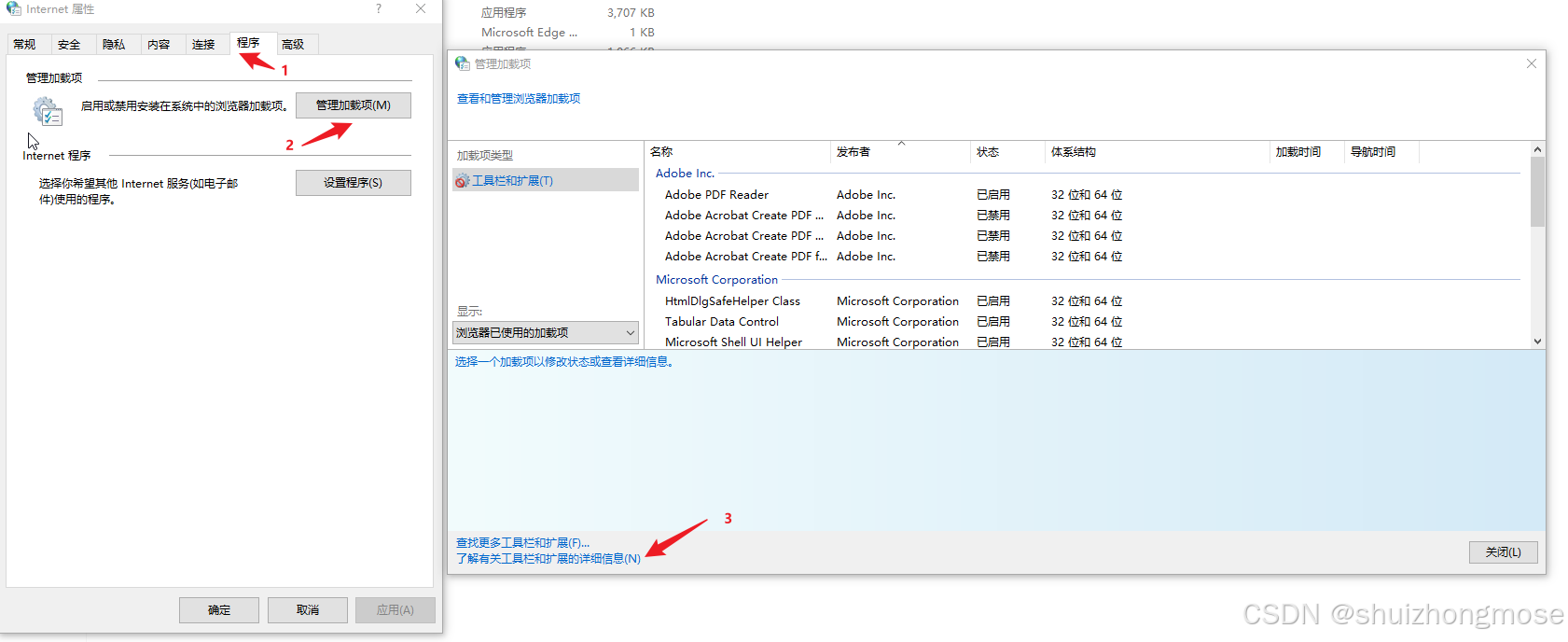Click the 工具栏和扩展 gear icon

coord(462,181)
